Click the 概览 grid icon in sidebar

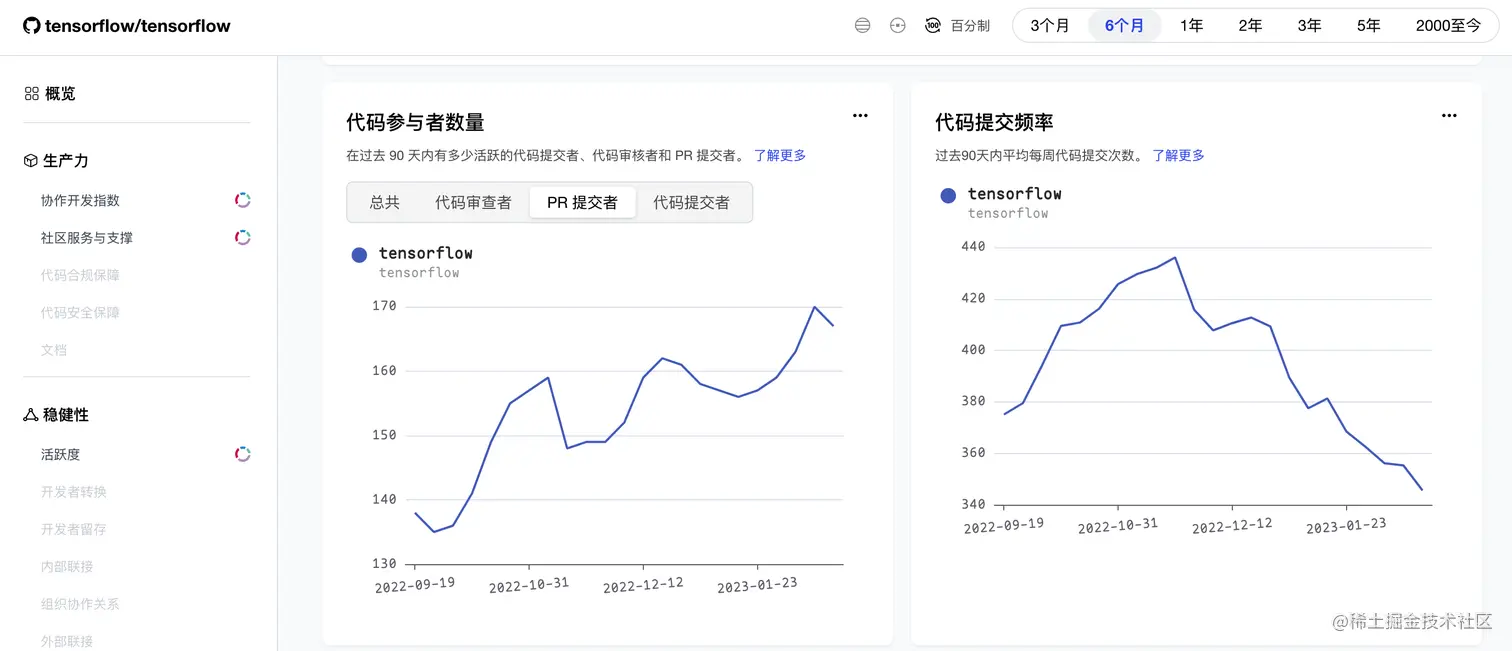32,94
